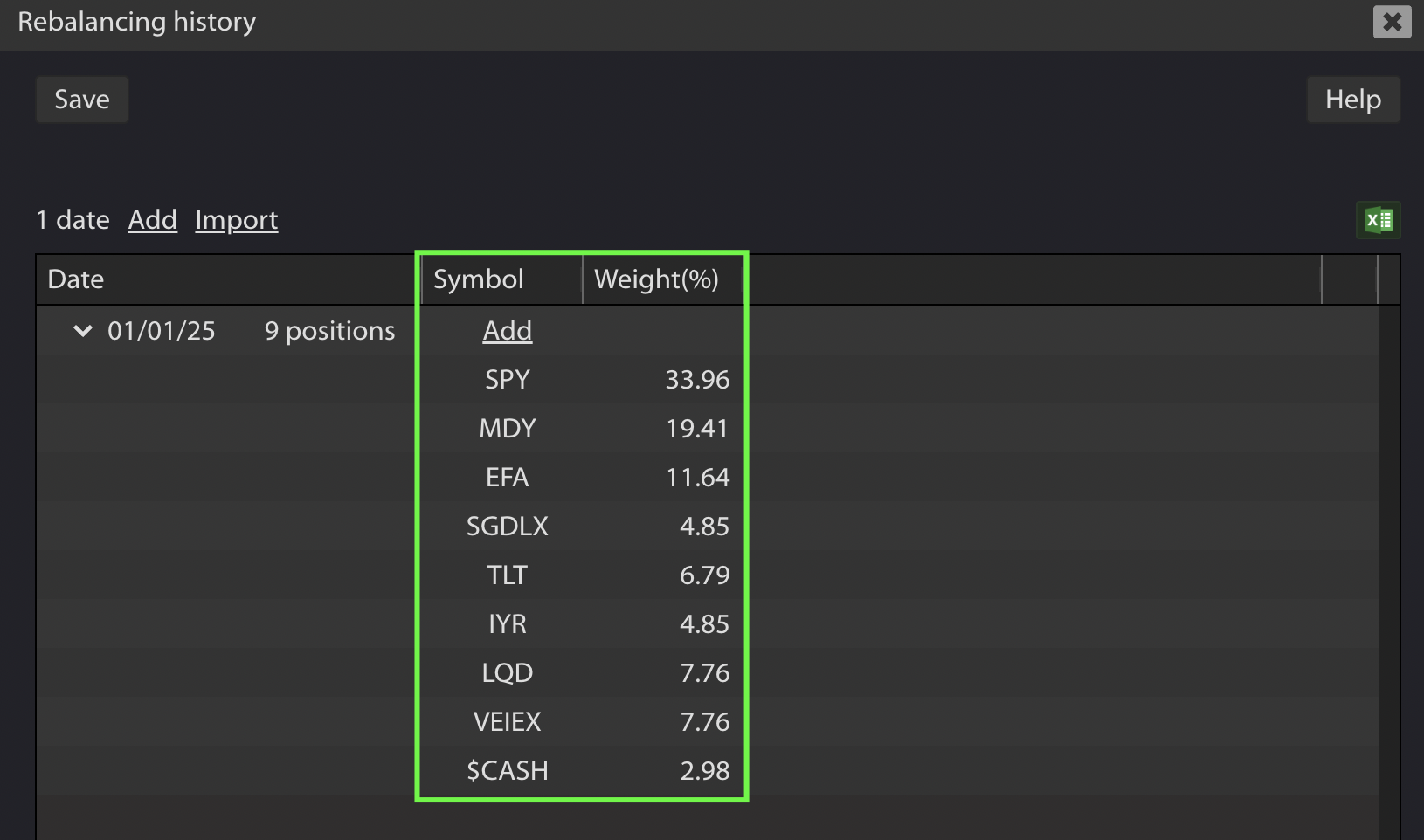Click the 11.64 weight for EFA
The height and width of the screenshot is (840, 1424).
[x=697, y=478]
